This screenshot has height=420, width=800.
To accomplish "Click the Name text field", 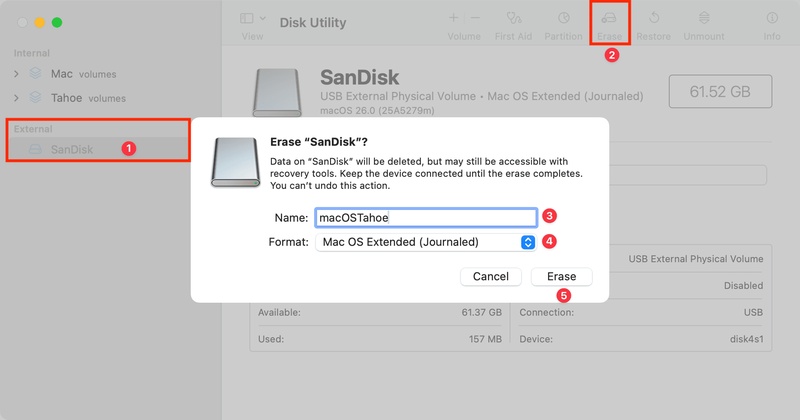I will pos(426,217).
